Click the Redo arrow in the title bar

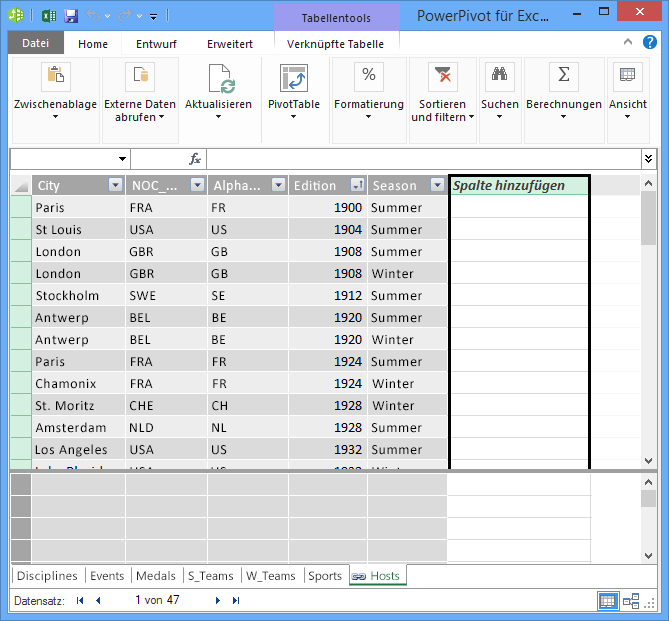click(x=125, y=16)
